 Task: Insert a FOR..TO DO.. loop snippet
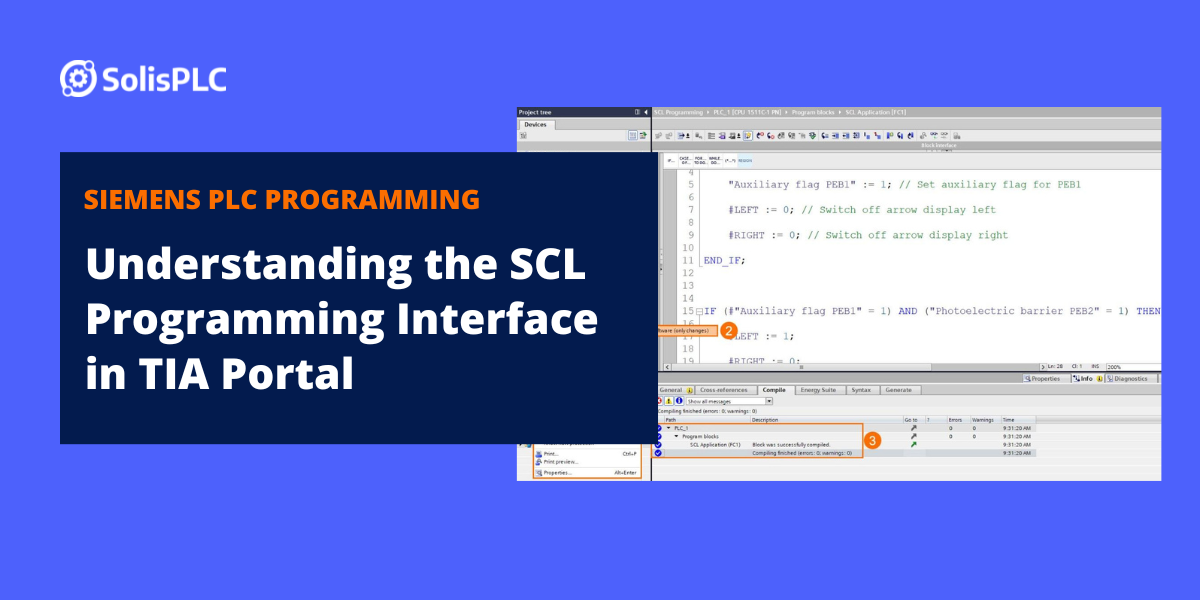click(x=699, y=159)
